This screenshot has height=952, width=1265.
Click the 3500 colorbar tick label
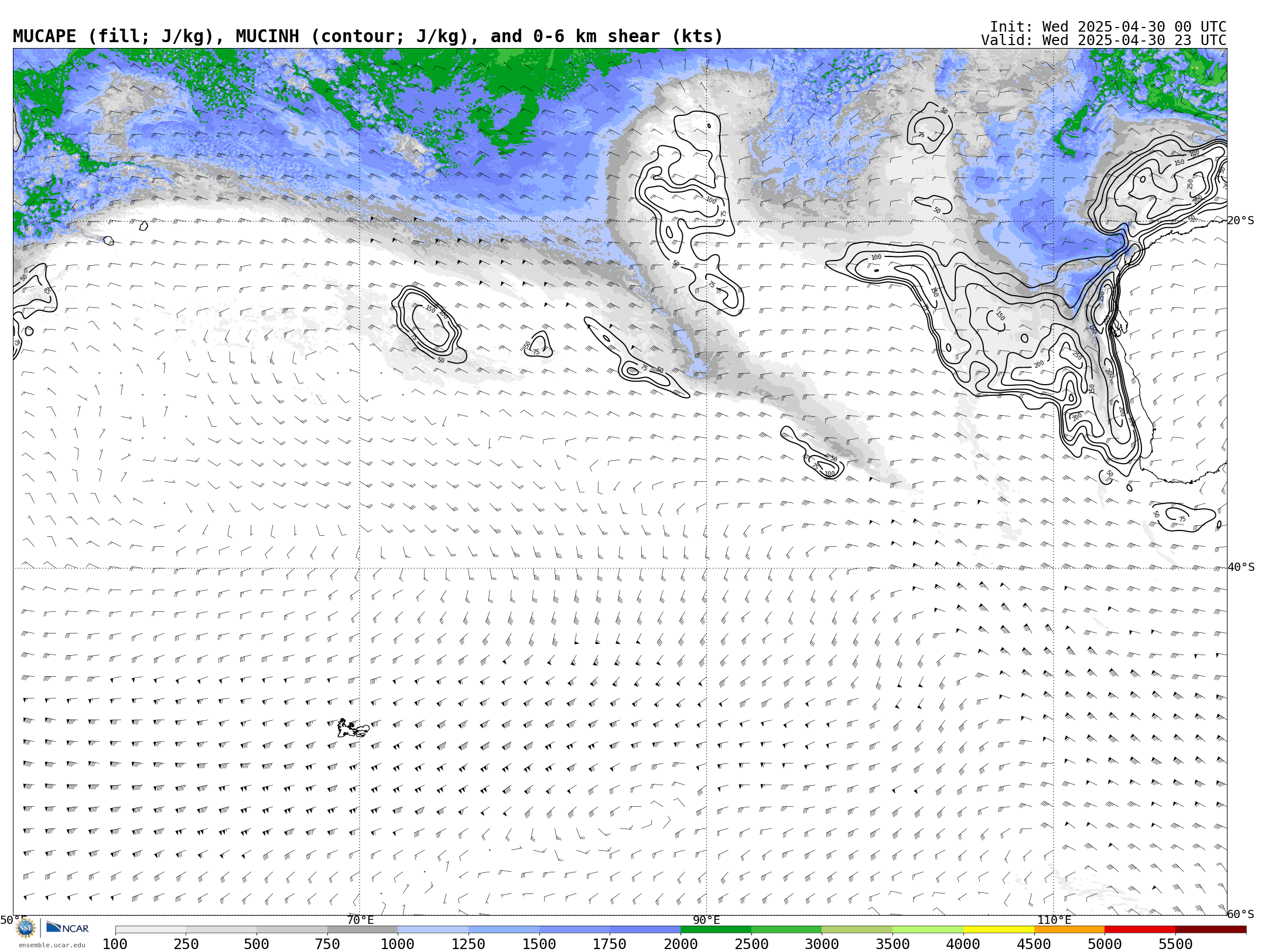tap(893, 944)
